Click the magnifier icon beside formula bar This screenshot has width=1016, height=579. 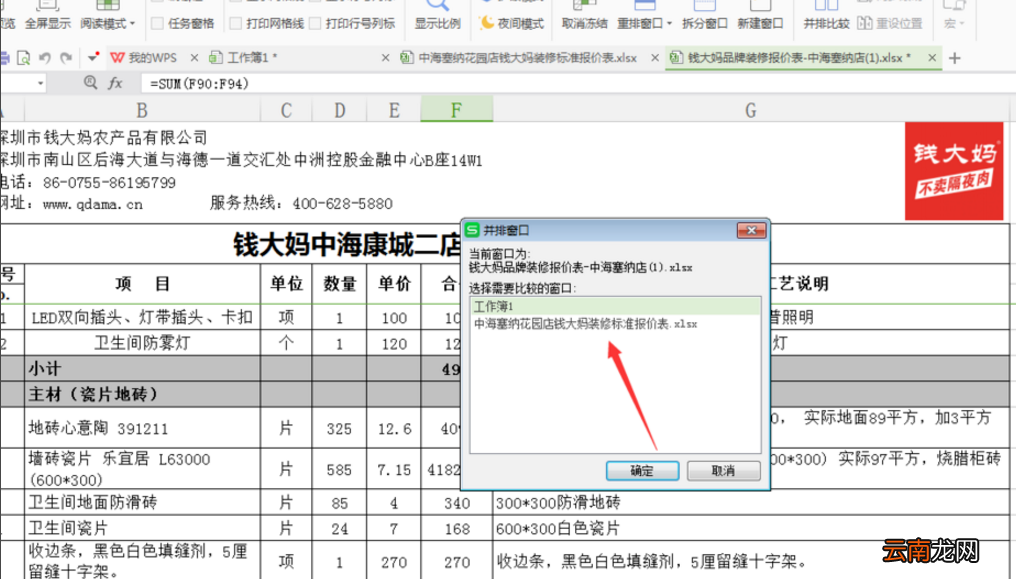91,82
